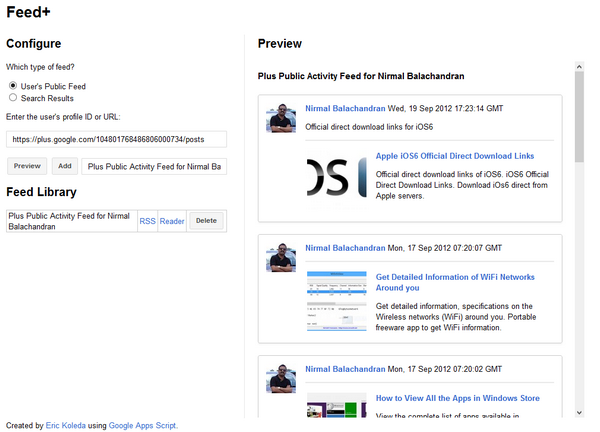This screenshot has width=600, height=432.
Task: Open the Eric Koleda link
Action: point(65,425)
